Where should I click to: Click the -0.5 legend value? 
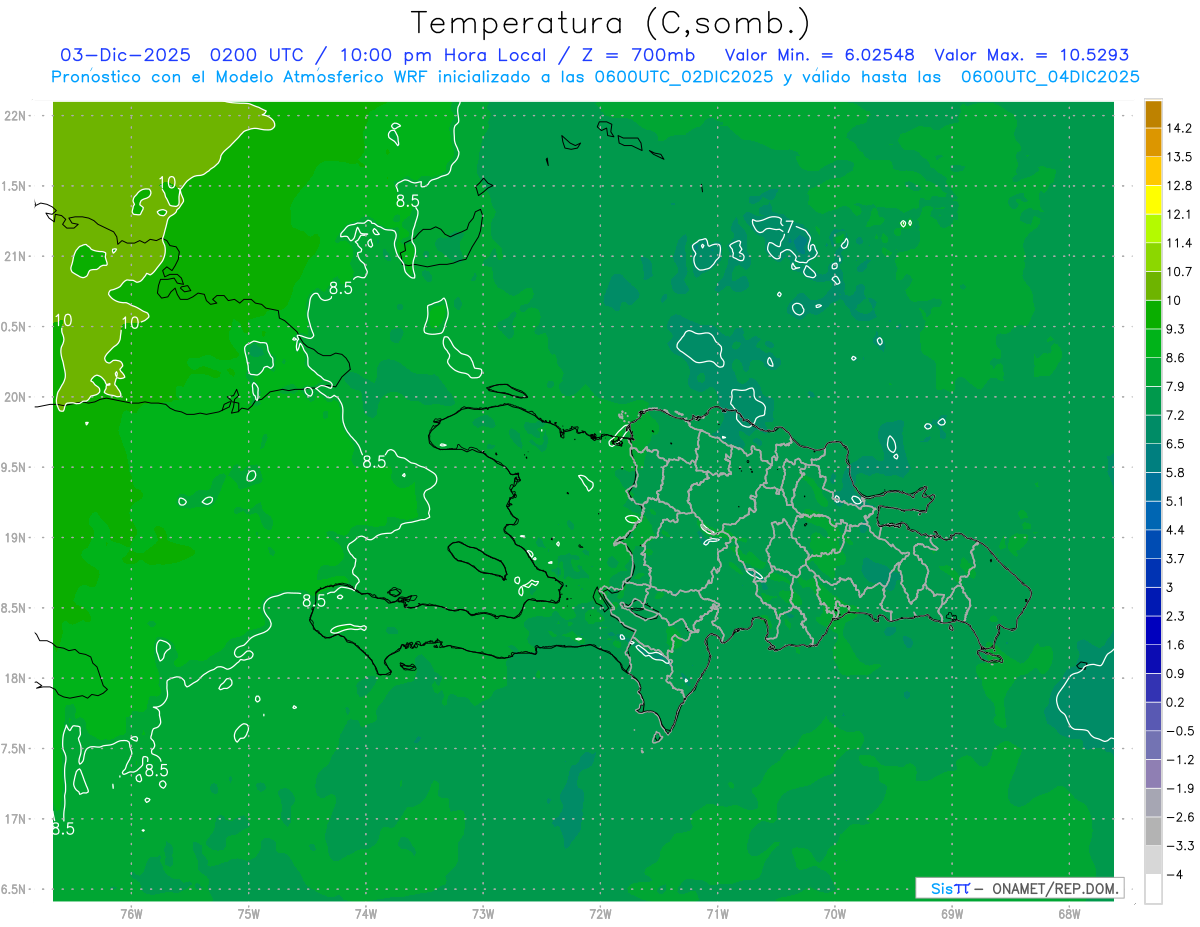(1179, 731)
